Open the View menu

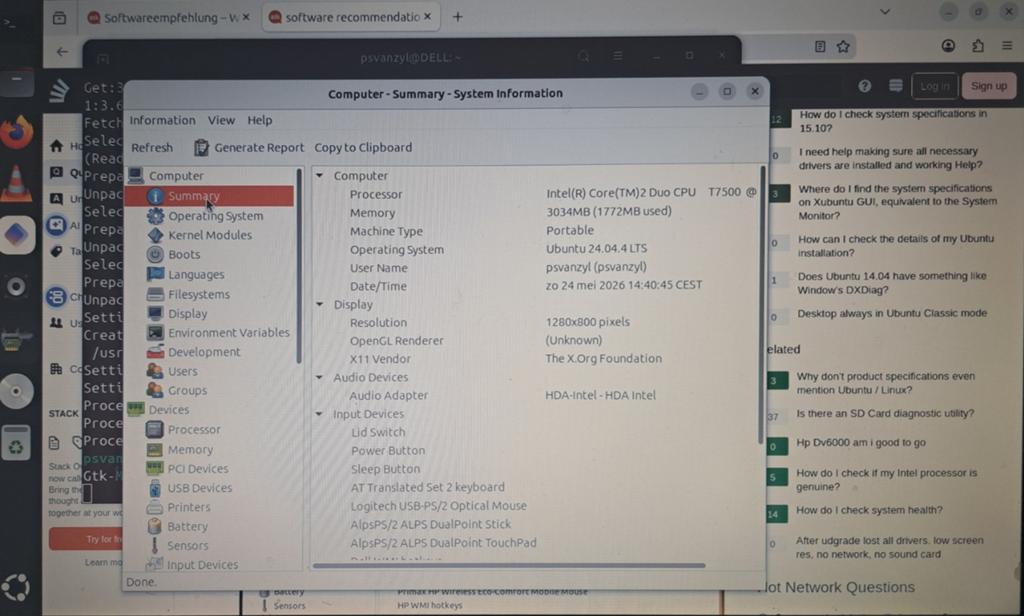(x=221, y=120)
